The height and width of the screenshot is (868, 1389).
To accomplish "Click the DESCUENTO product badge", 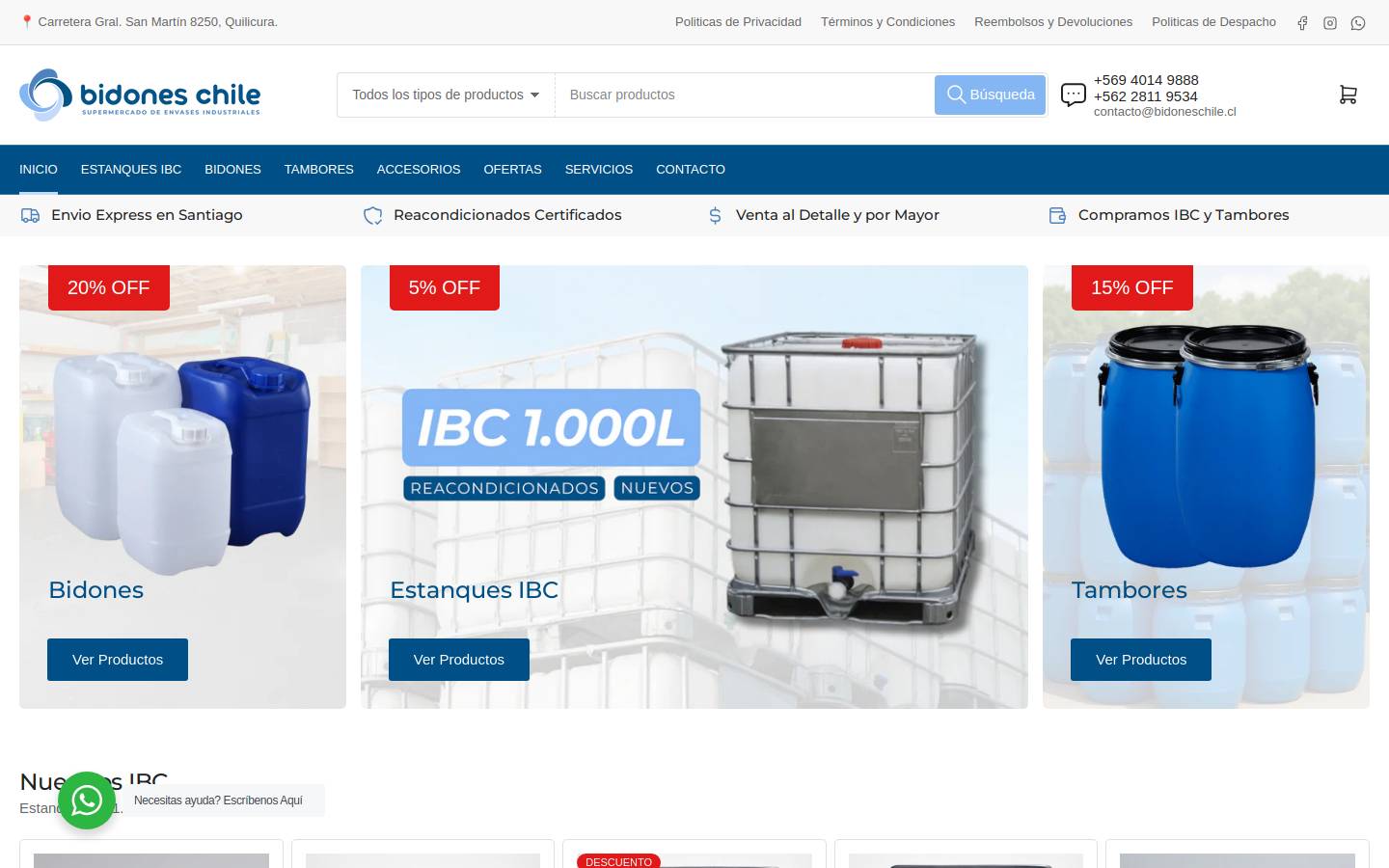I will pyautogui.click(x=618, y=861).
